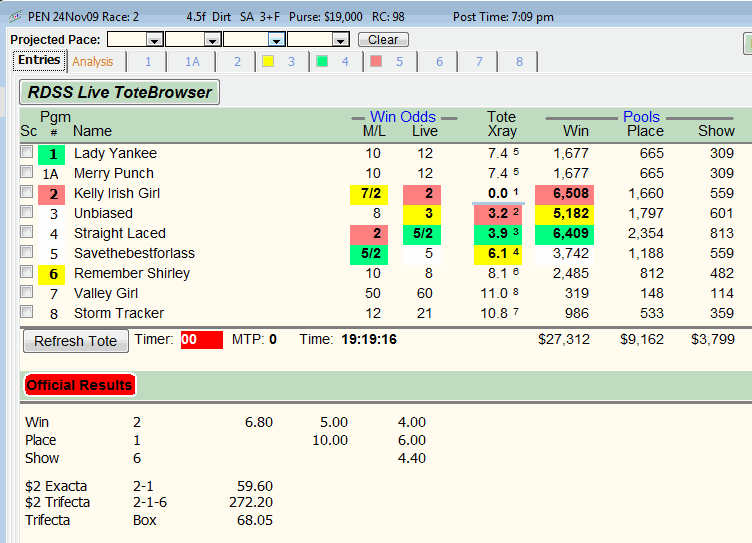The image size is (752, 543).
Task: Check the scratch box for Savethebestforlass
Action: click(26, 252)
